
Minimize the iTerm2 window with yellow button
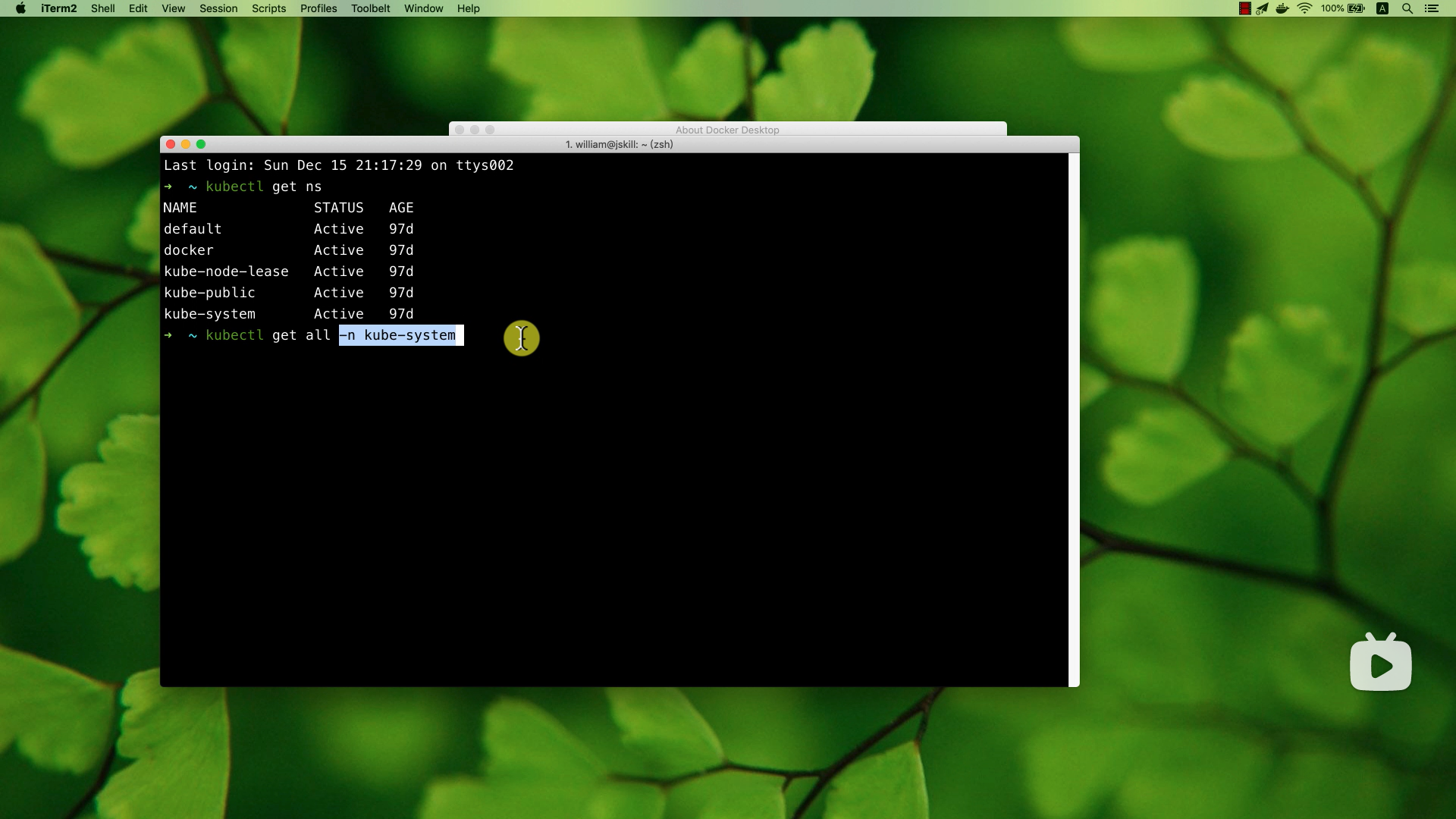click(x=186, y=144)
